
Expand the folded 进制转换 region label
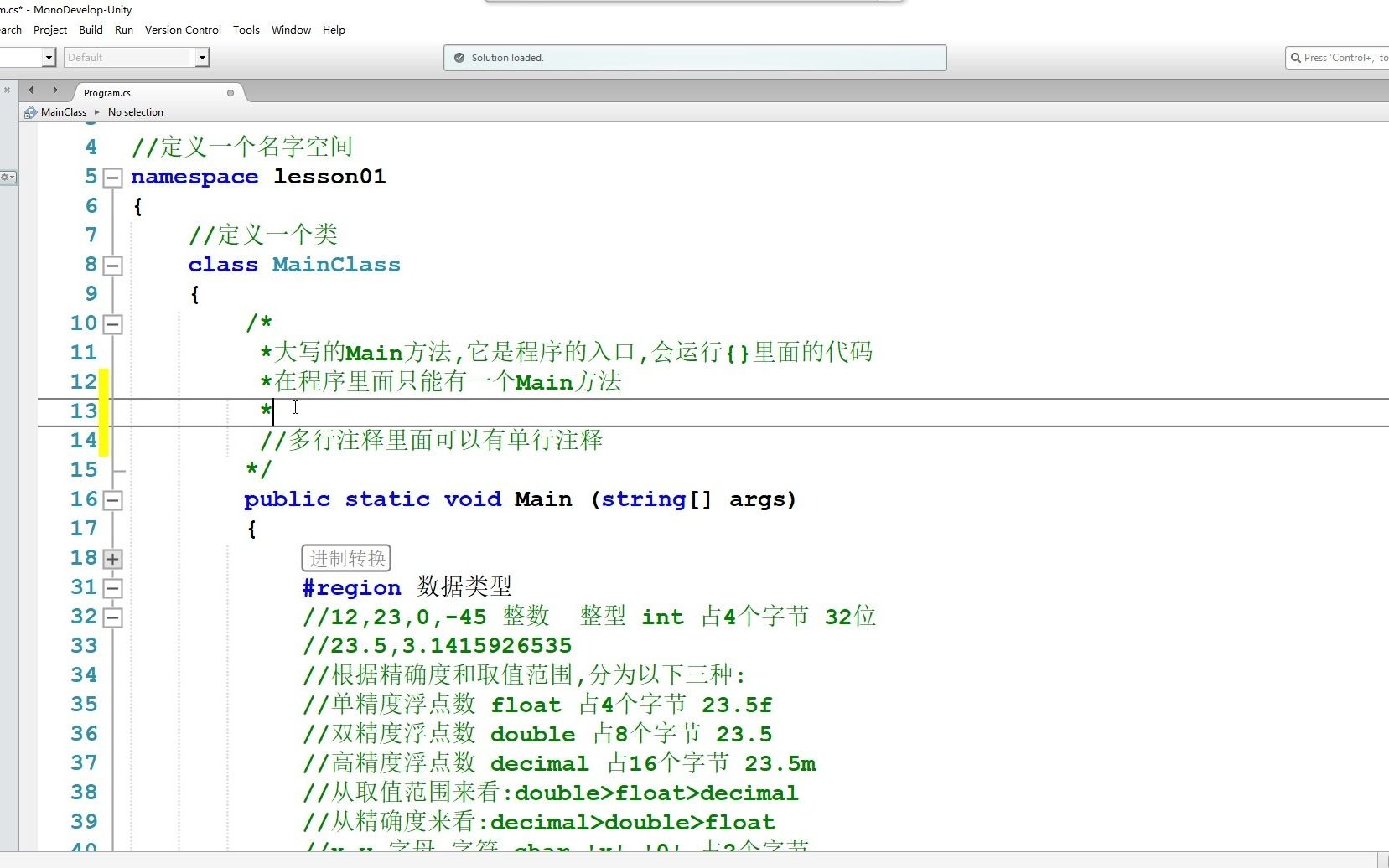point(346,558)
